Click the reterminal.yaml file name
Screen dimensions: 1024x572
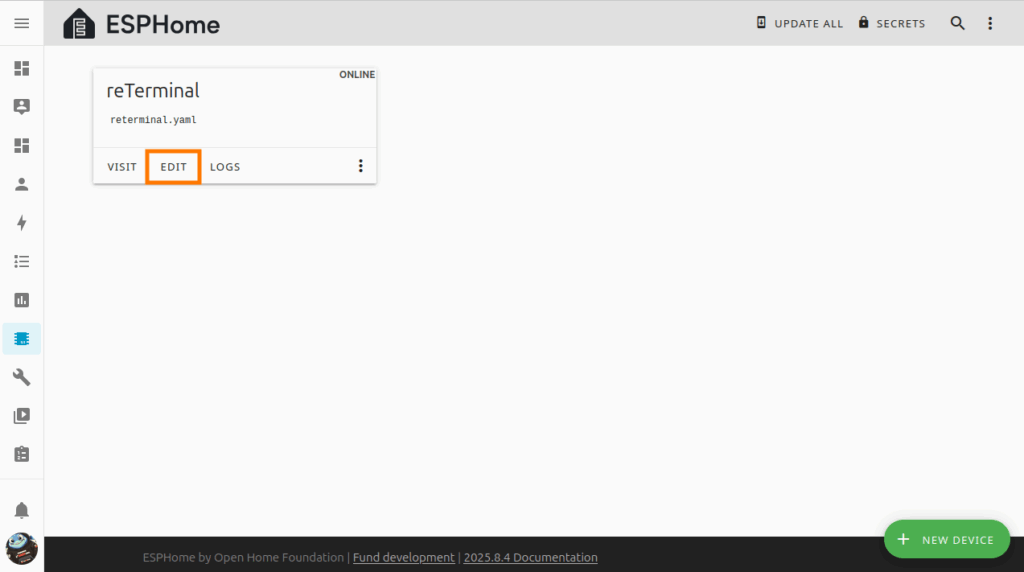point(153,119)
